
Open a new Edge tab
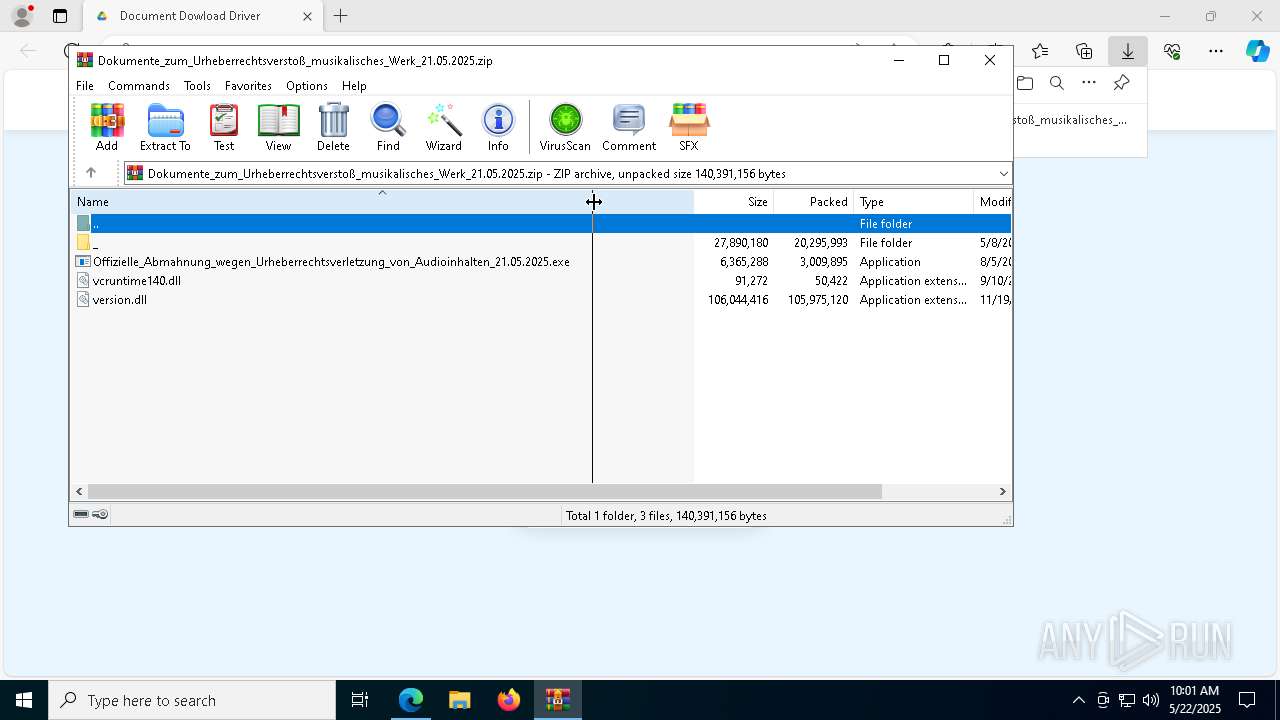pos(341,16)
